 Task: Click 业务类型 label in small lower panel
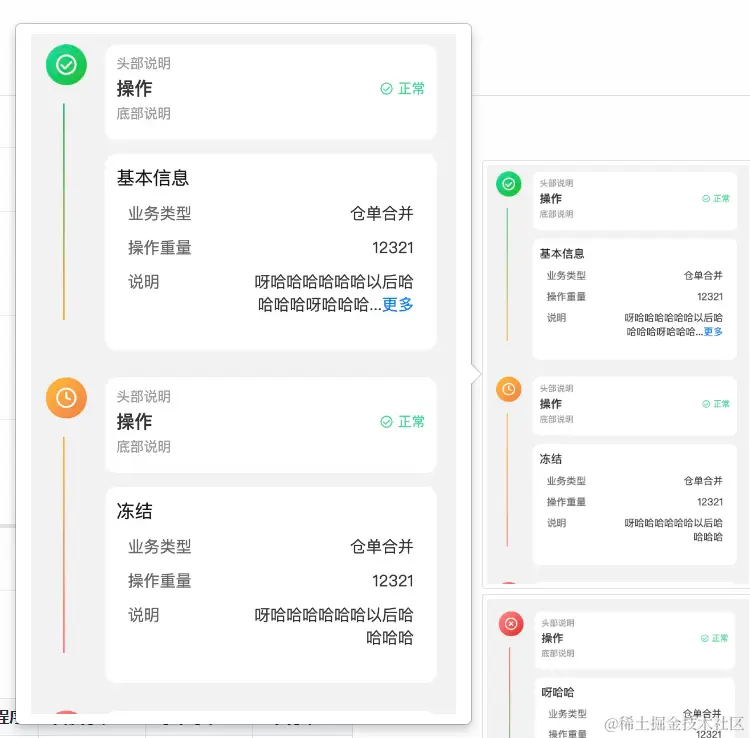pos(567,714)
